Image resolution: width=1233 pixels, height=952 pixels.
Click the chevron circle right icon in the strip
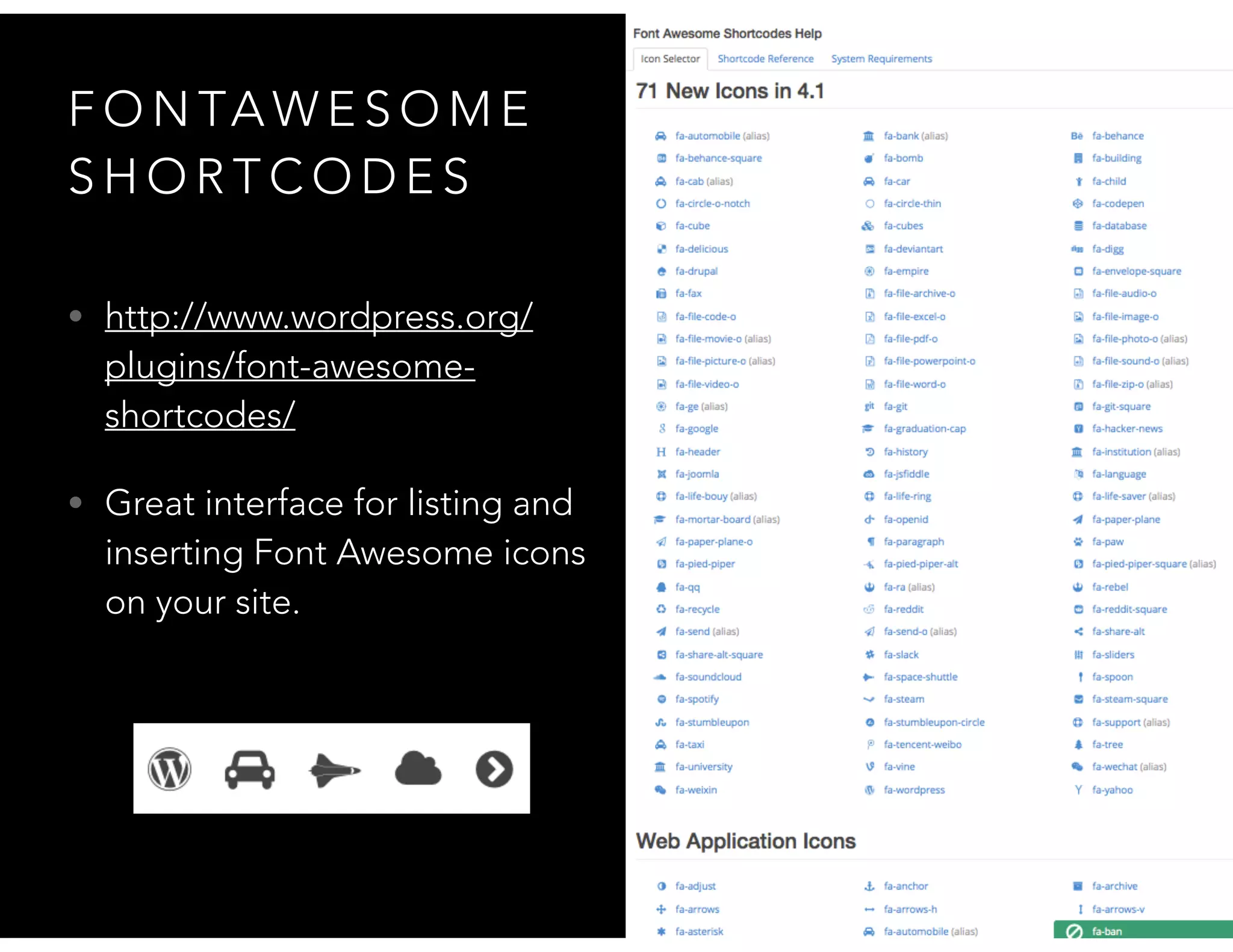(494, 769)
